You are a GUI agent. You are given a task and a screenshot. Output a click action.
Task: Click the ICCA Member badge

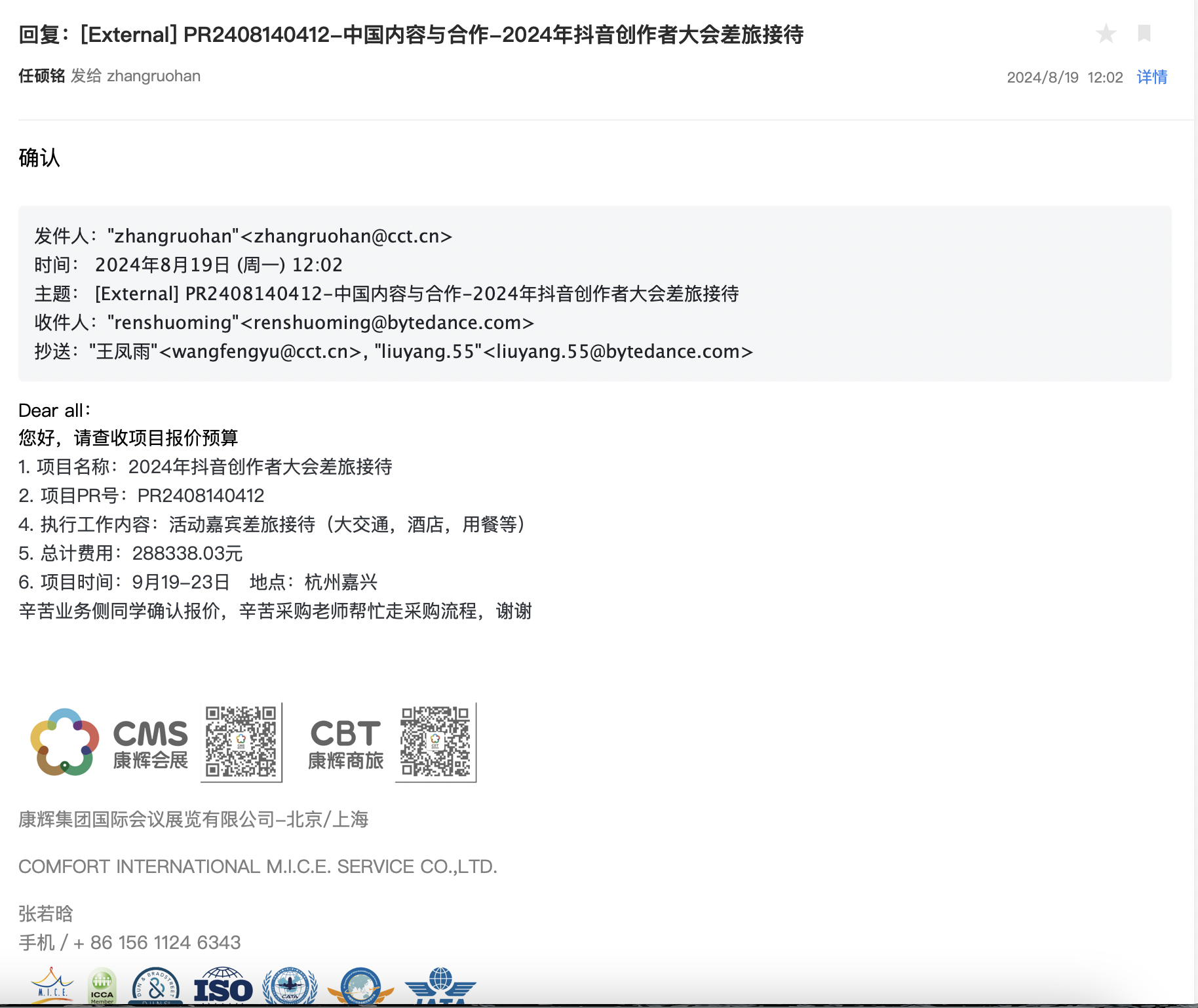point(102,986)
